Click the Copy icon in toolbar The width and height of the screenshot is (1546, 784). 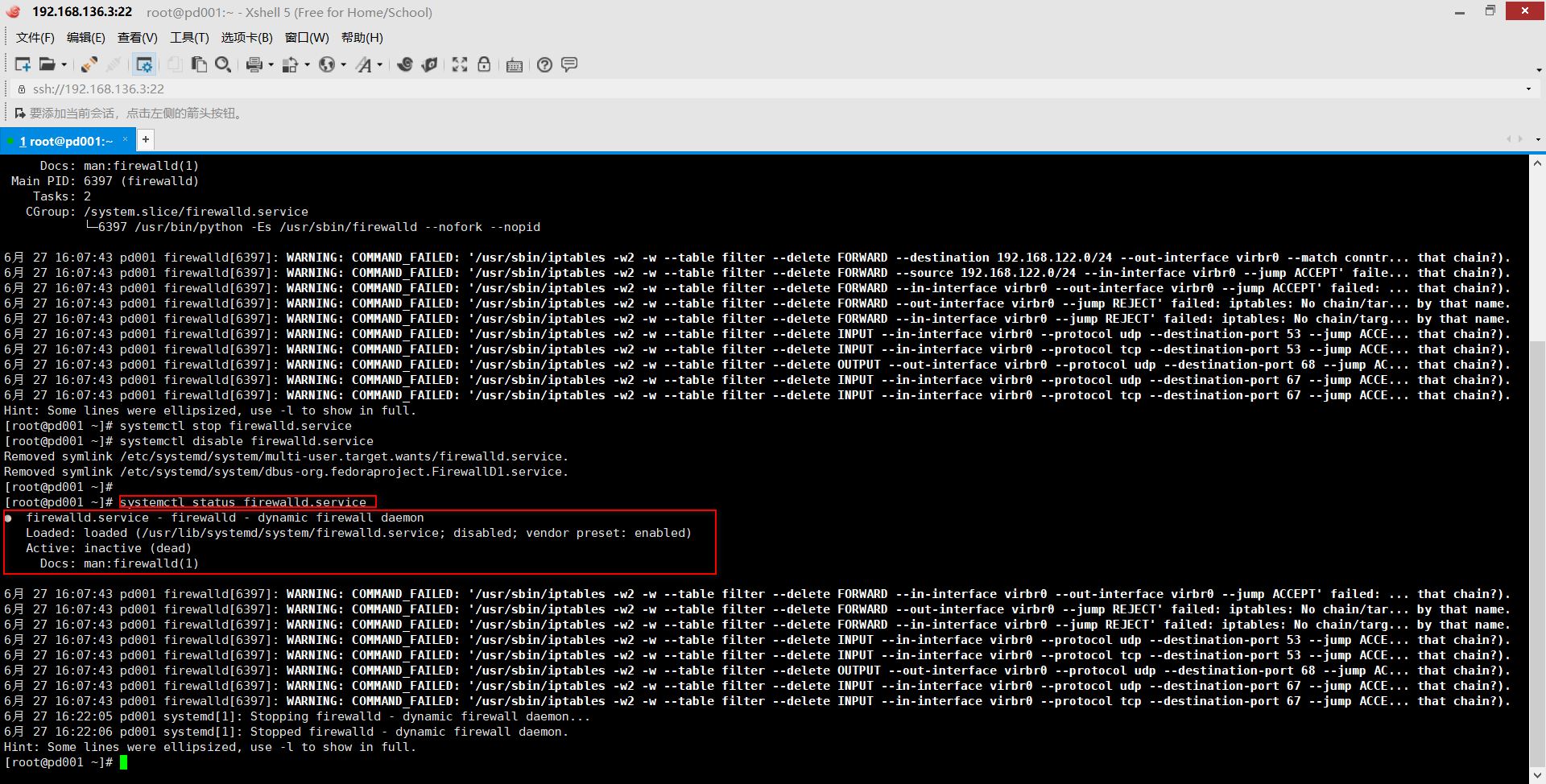click(174, 64)
